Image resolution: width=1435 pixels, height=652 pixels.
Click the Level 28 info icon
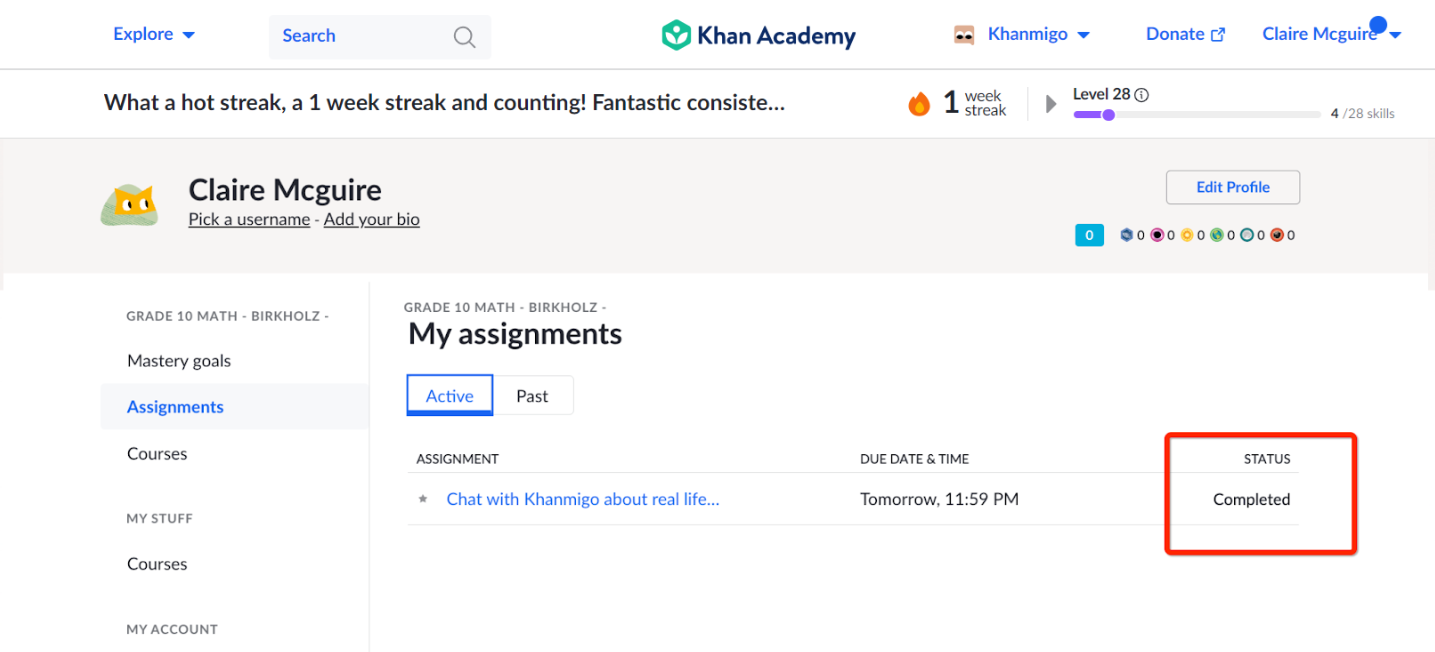click(1142, 95)
